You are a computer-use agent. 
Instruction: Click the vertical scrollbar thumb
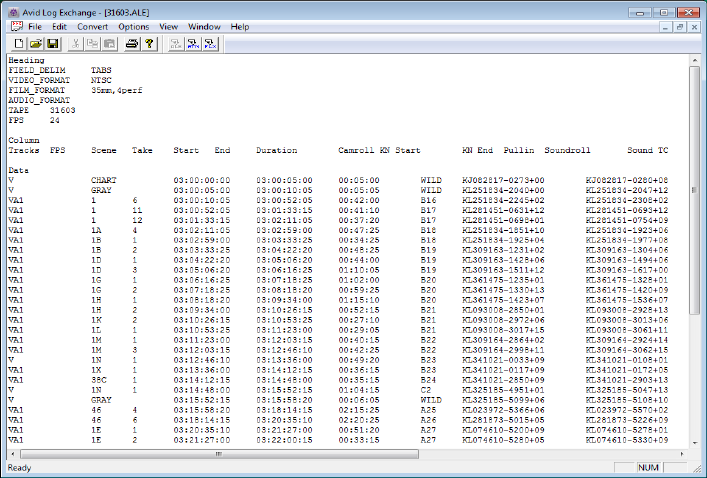(x=694, y=190)
